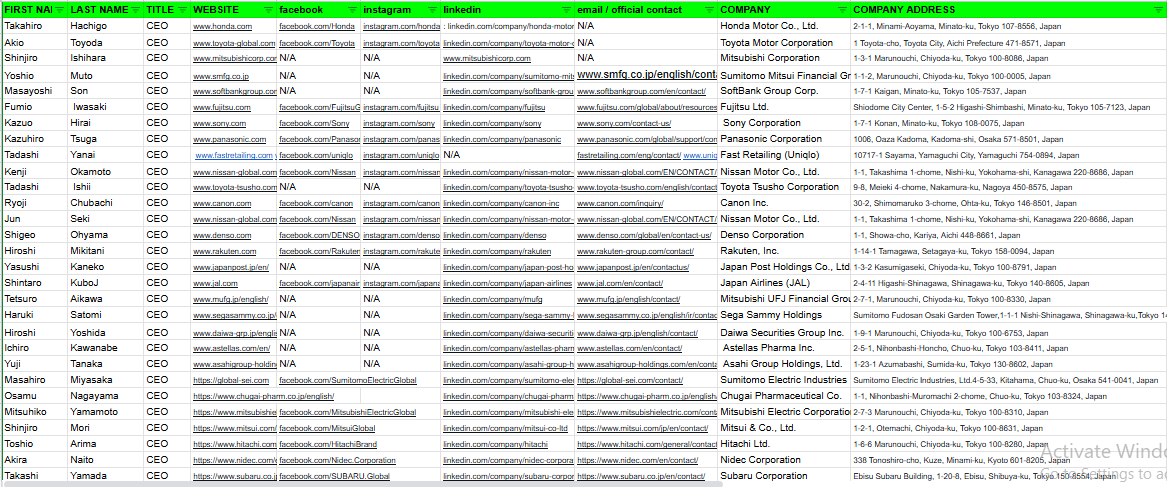Open the linkedin.com/company/fujitsu link
Screen dimensions: 1167x487
493,108
